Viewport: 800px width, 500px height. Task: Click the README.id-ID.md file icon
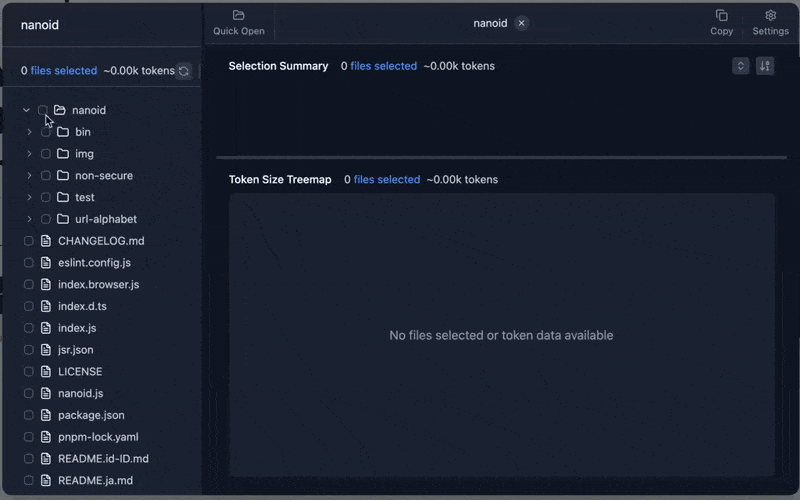click(46, 459)
